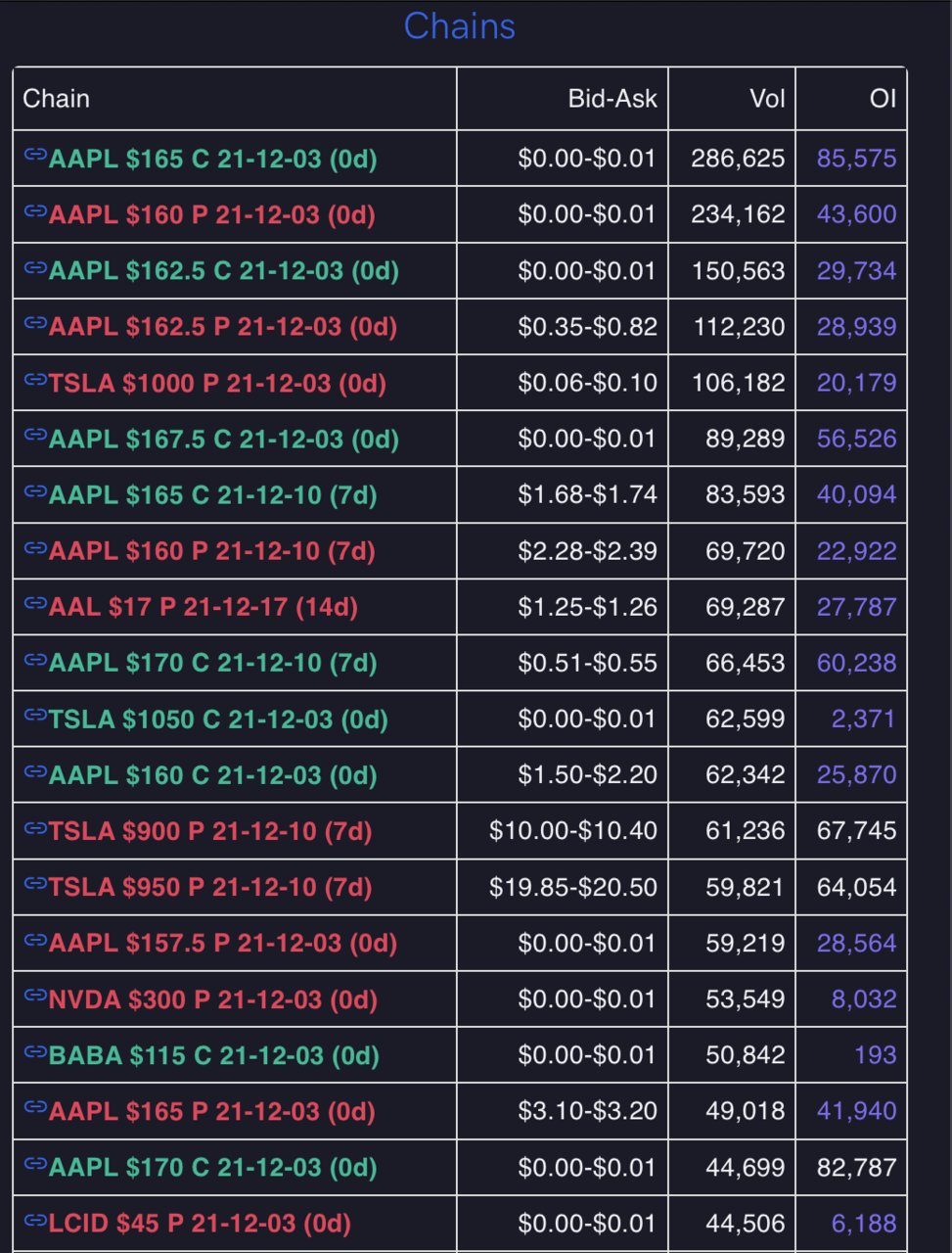Click link icon beside BABA $115 C 21-12-03
The height and width of the screenshot is (1253, 952).
coord(35,1051)
